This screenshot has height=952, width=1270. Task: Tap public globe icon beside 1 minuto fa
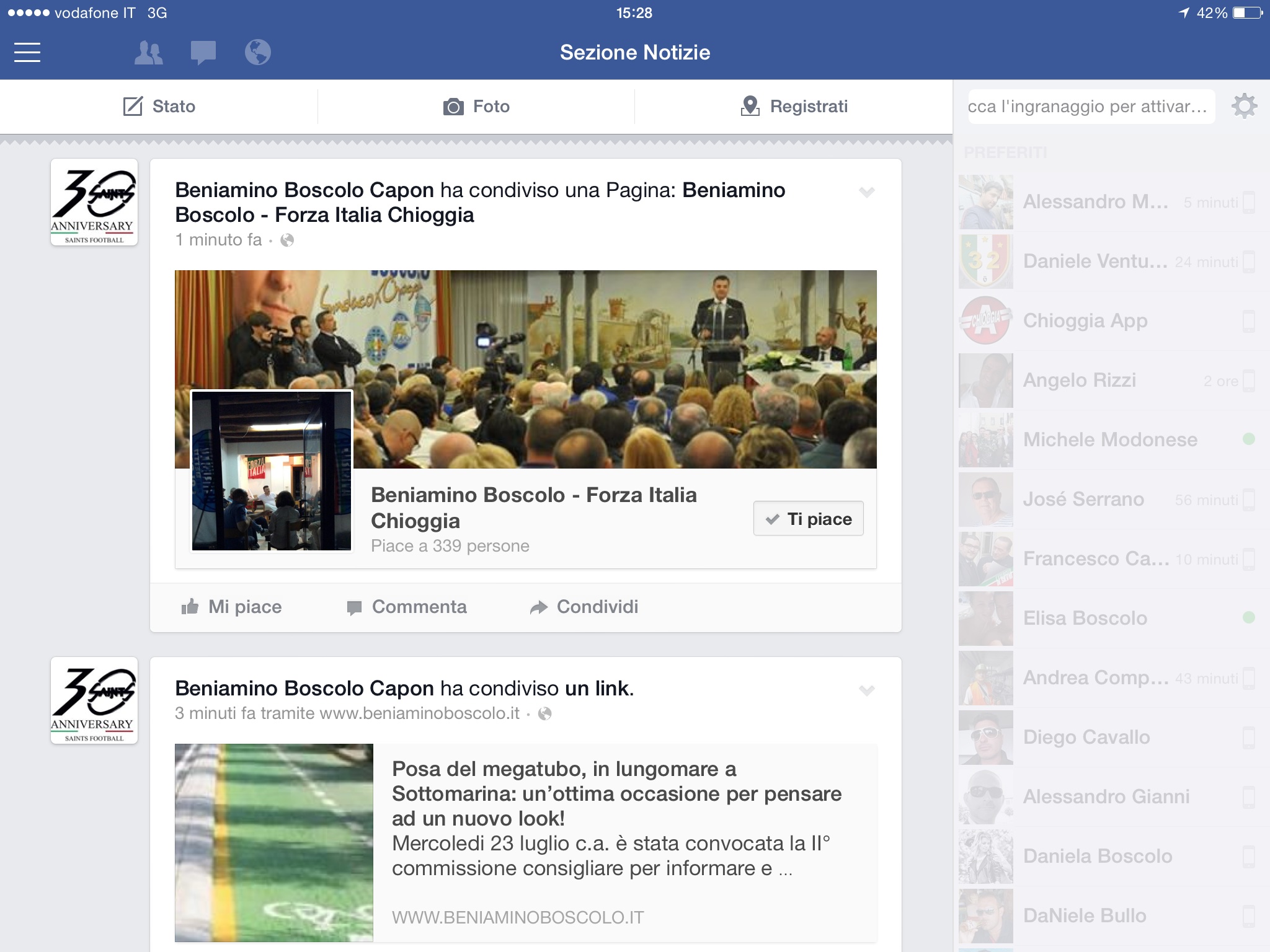pos(287,240)
